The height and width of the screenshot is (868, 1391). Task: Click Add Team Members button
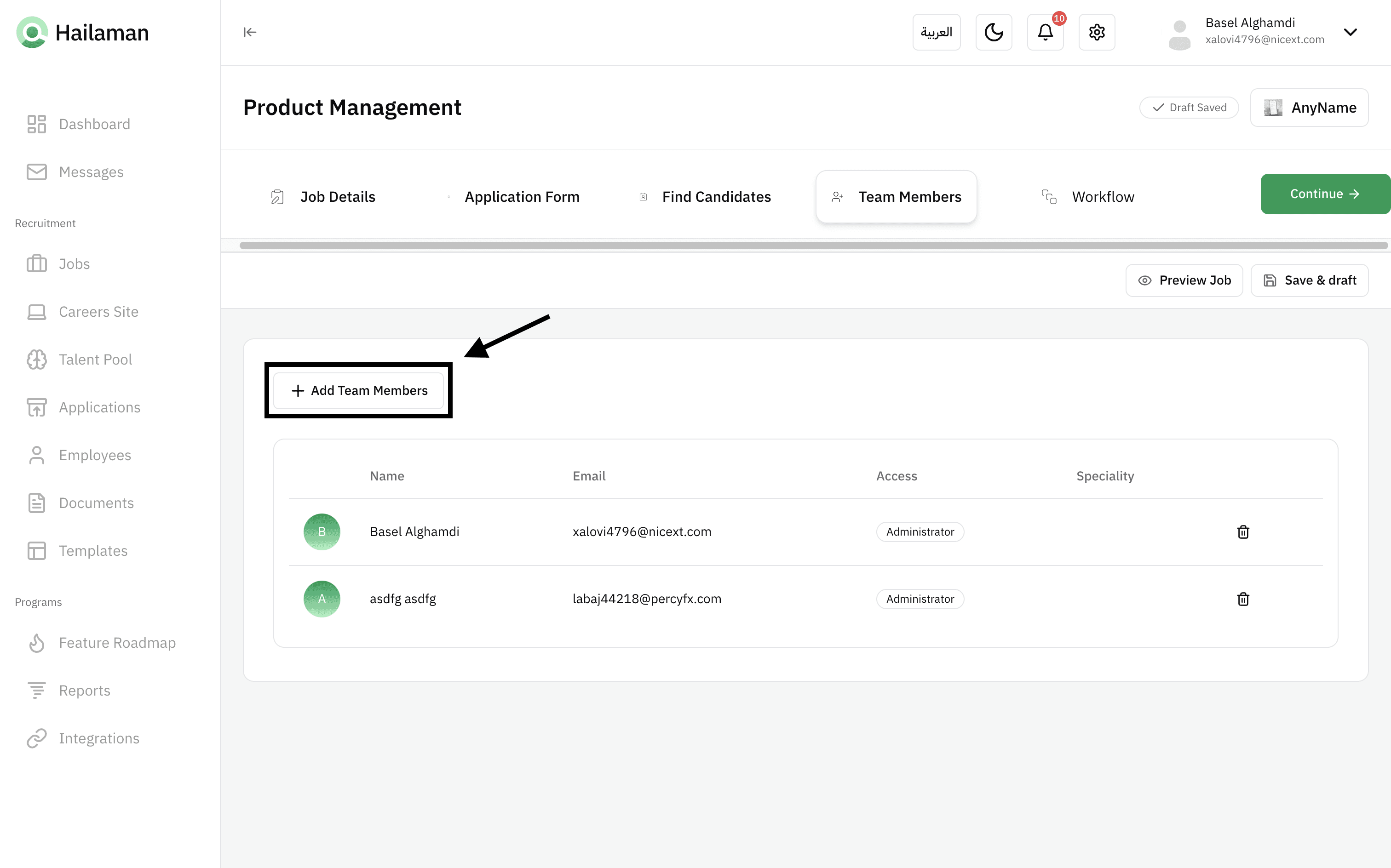(x=359, y=390)
